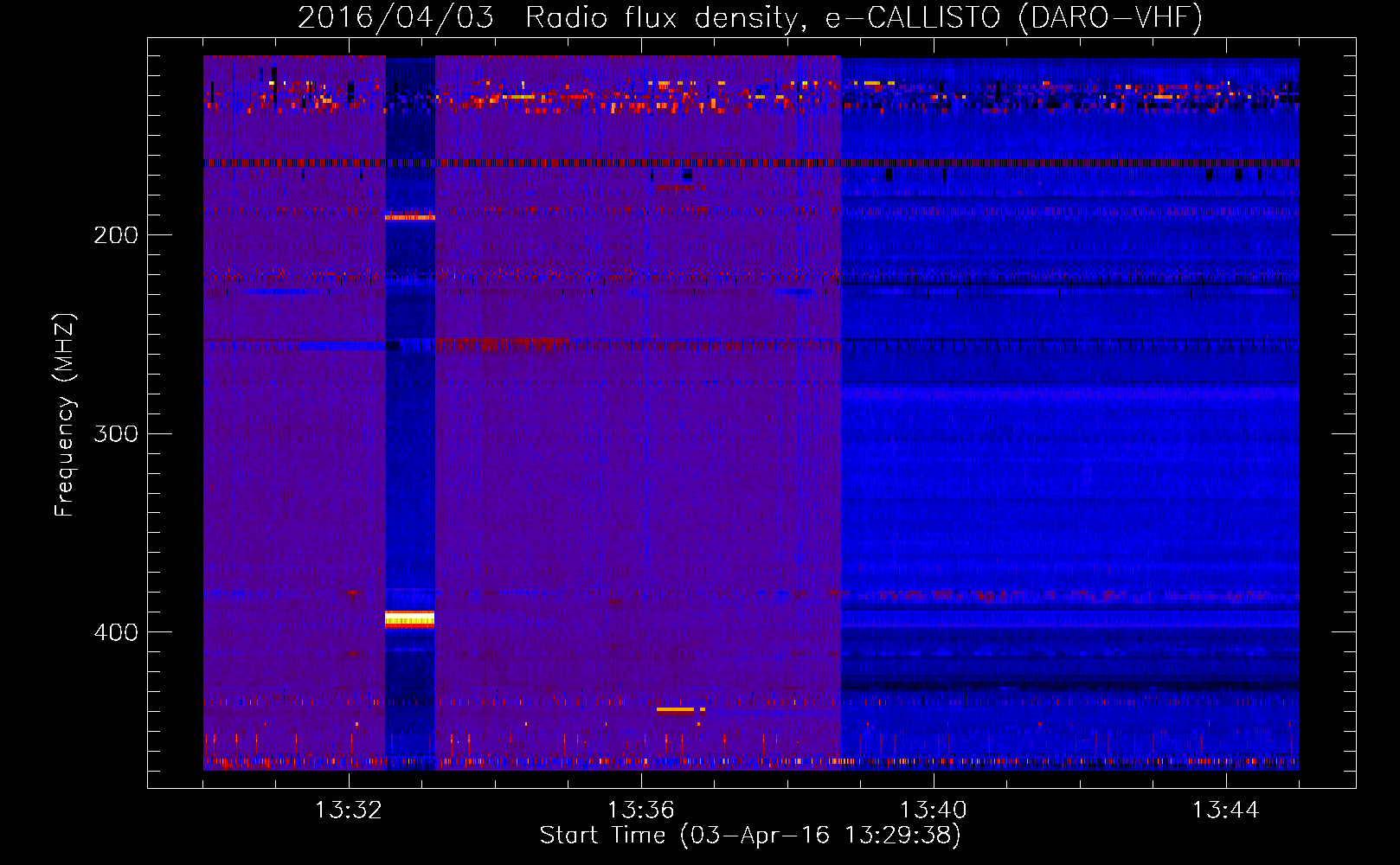Select the 300 frequency tick label
1400x865 pixels.
pyautogui.click(x=116, y=433)
